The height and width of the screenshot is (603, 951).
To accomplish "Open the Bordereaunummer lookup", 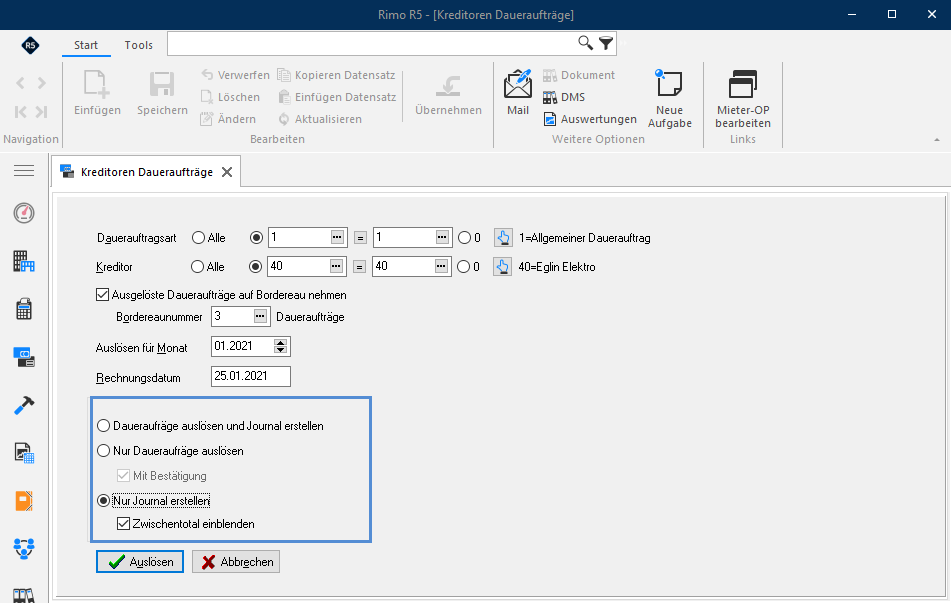I will point(260,316).
